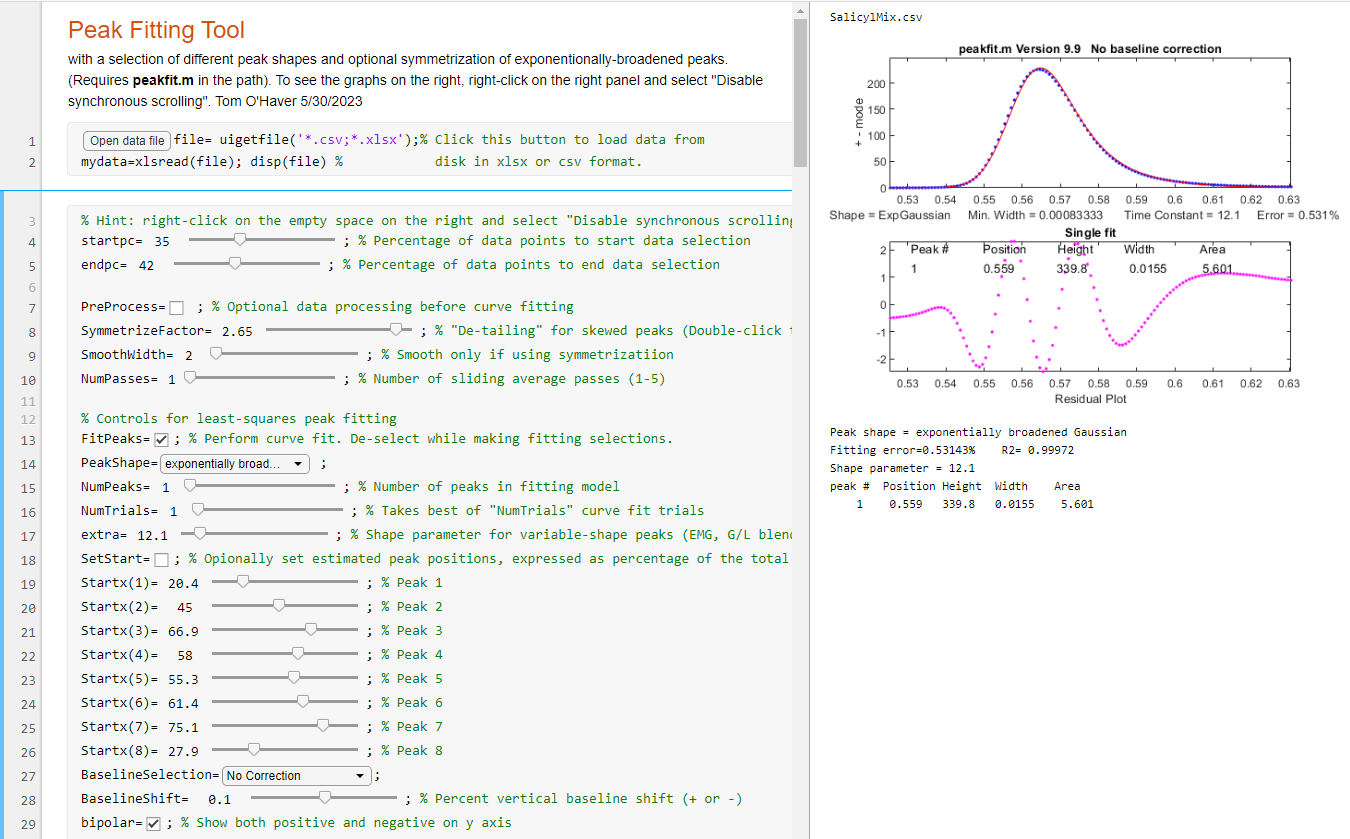The width and height of the screenshot is (1350, 839).
Task: Enable the SetStart checkbox
Action: point(161,559)
